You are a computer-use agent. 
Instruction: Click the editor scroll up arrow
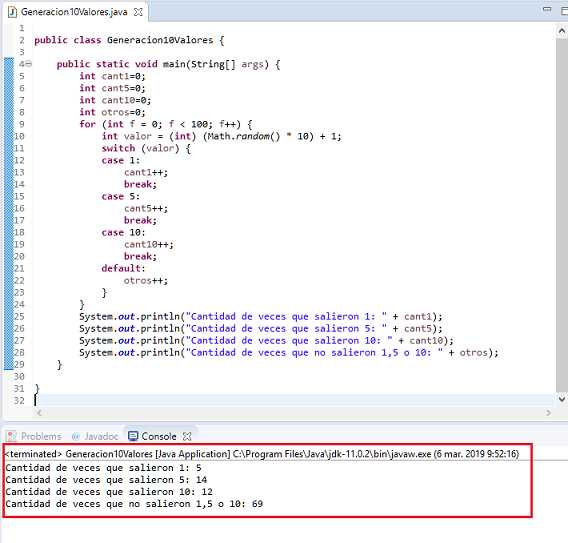pyautogui.click(x=561, y=32)
